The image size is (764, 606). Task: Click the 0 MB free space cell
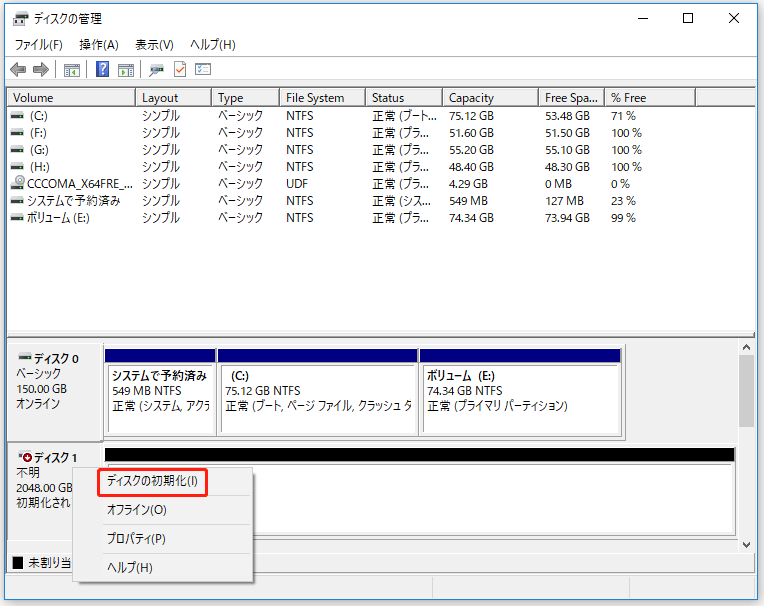(558, 184)
